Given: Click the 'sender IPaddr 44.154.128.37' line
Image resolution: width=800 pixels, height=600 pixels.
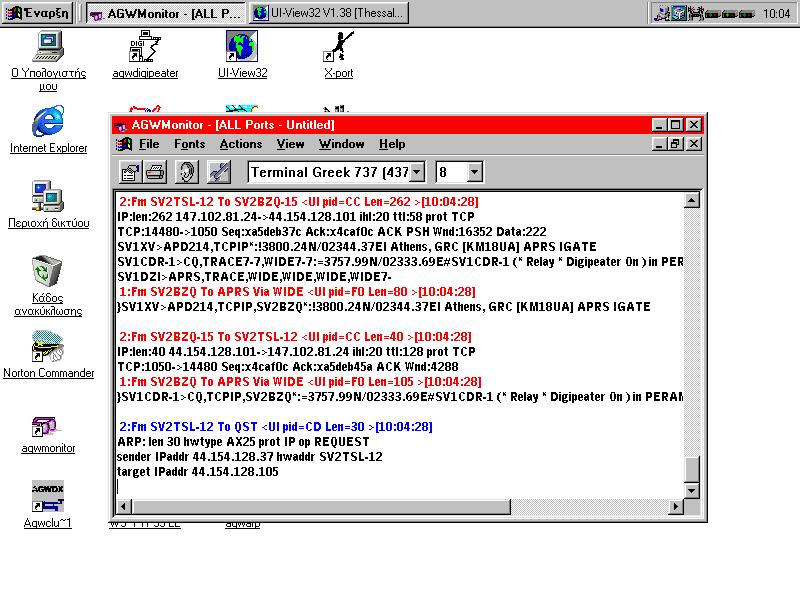Looking at the screenshot, I should [249, 457].
